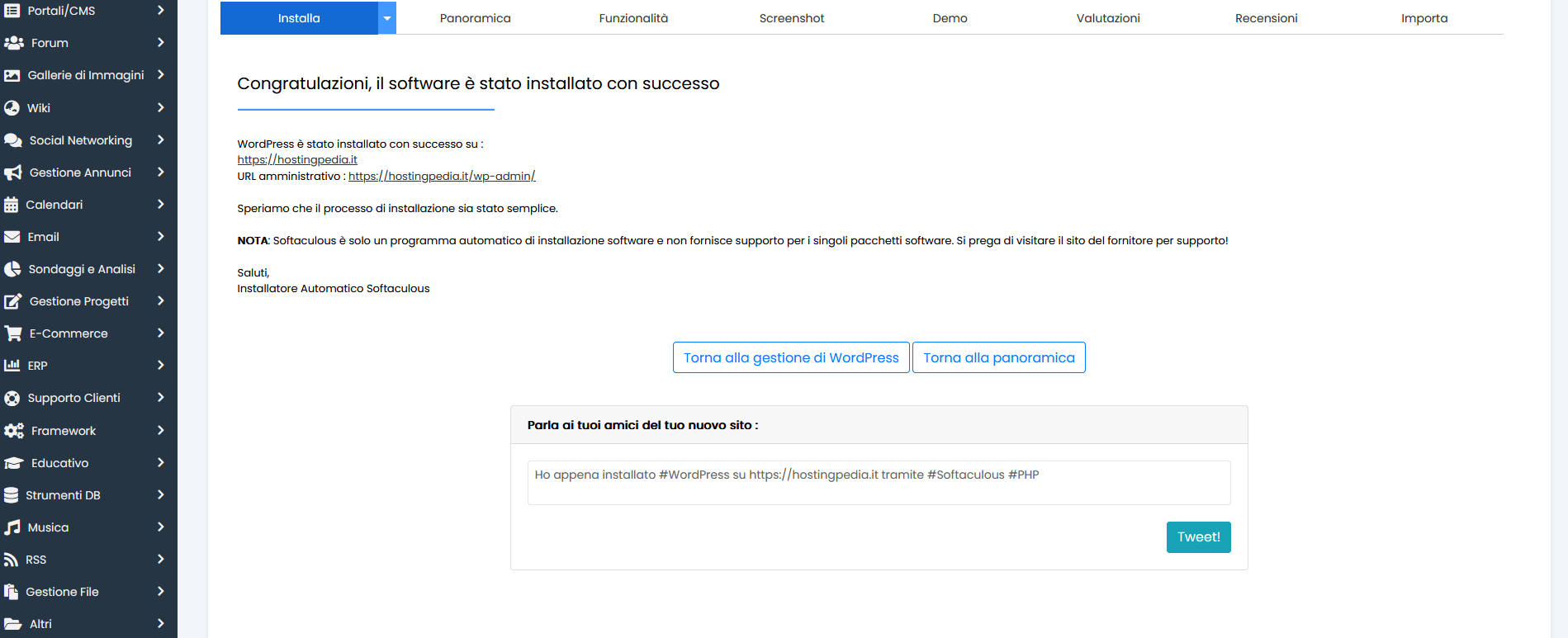1568x638 pixels.
Task: Open the ERP category label
Action: coord(37,366)
